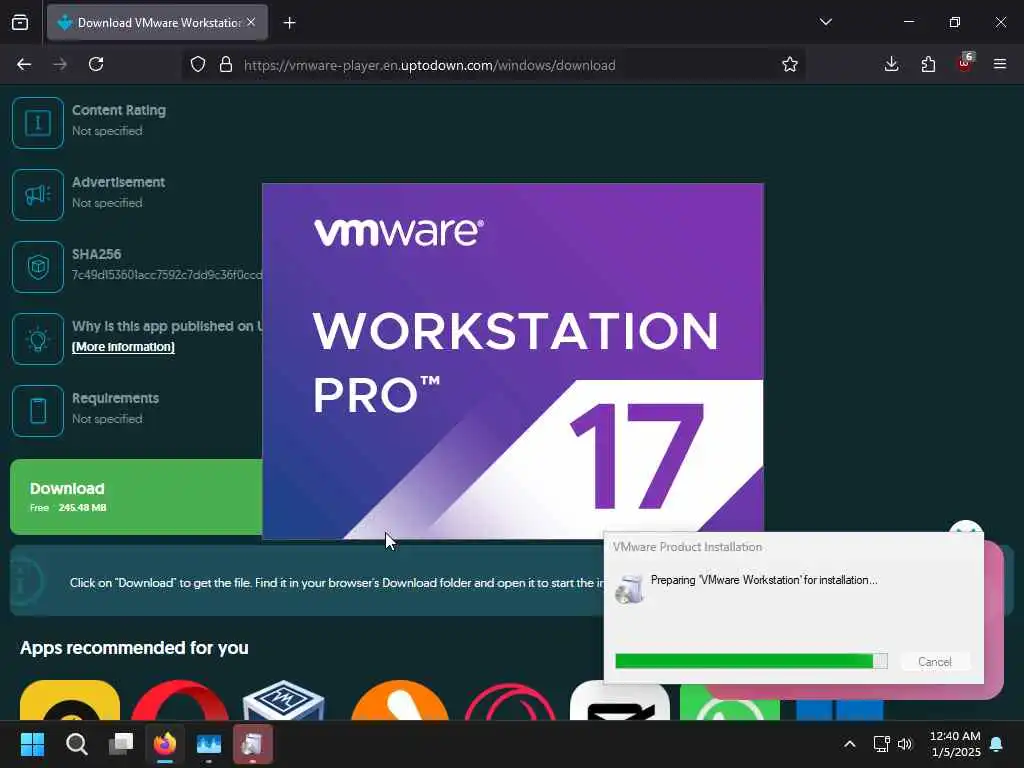
Task: Bookmark this page with the star
Action: click(x=790, y=65)
